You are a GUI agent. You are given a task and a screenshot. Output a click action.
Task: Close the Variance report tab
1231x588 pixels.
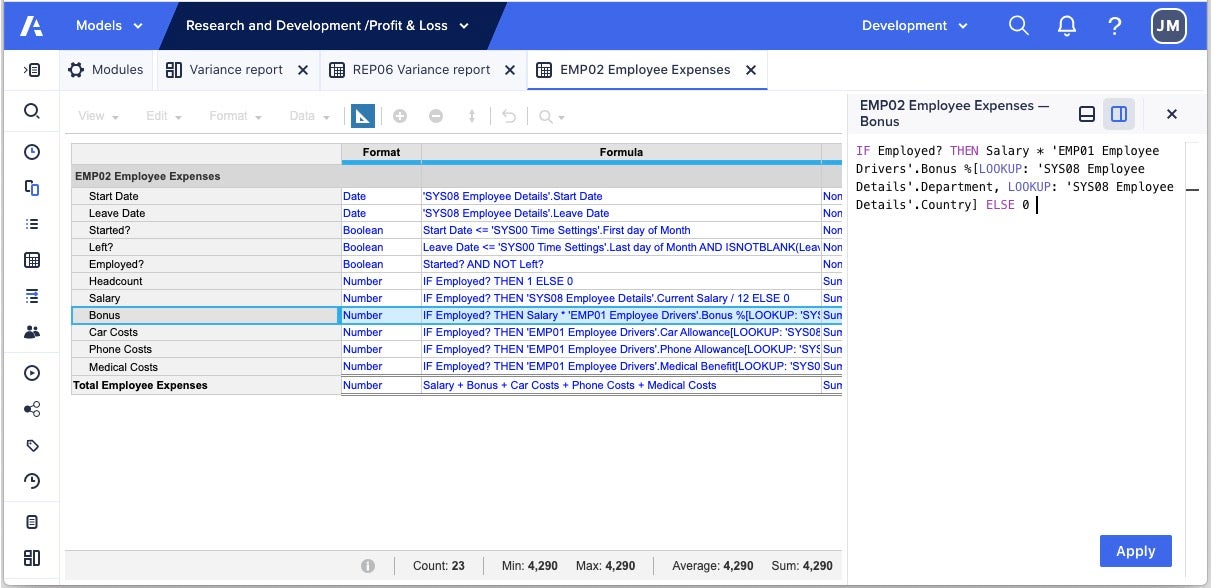(303, 70)
